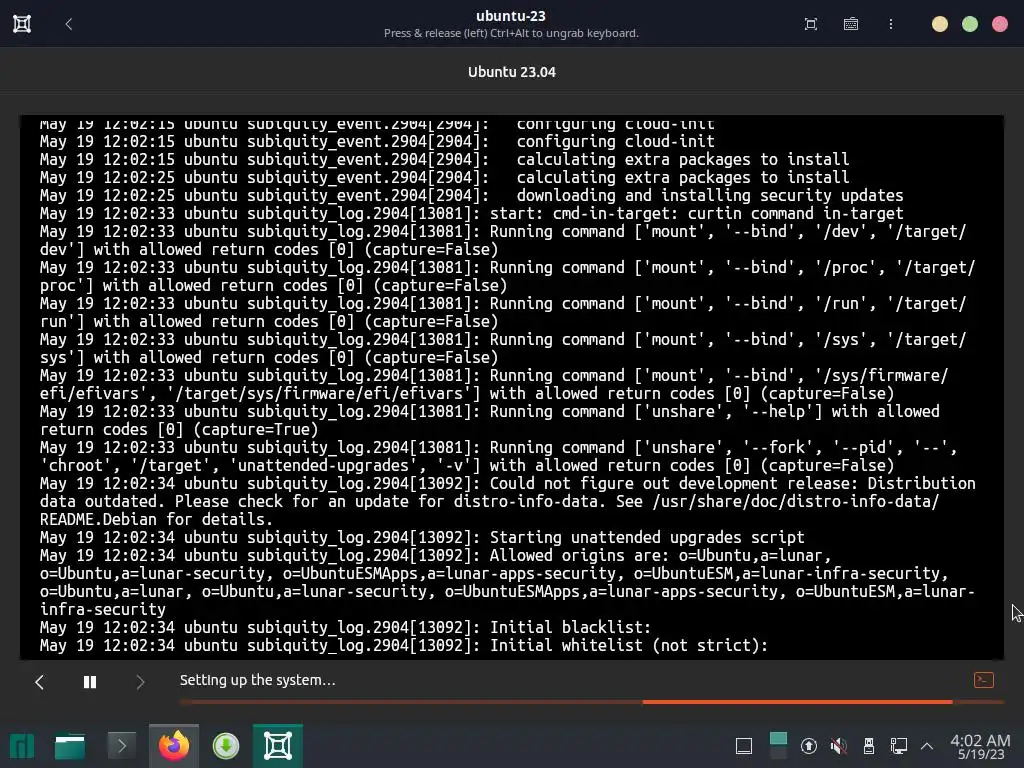Advance to next installer slide

pos(140,682)
